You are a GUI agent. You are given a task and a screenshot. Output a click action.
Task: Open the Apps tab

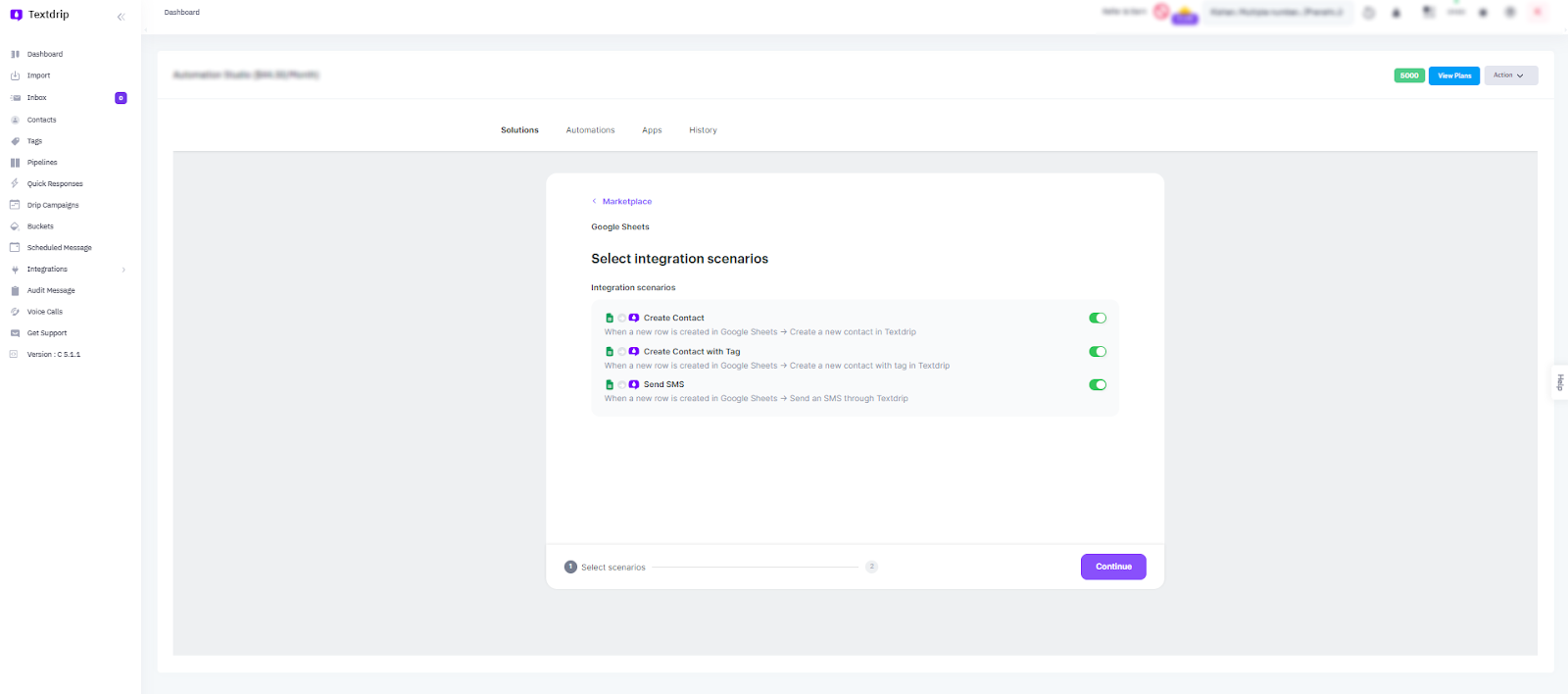(x=652, y=130)
